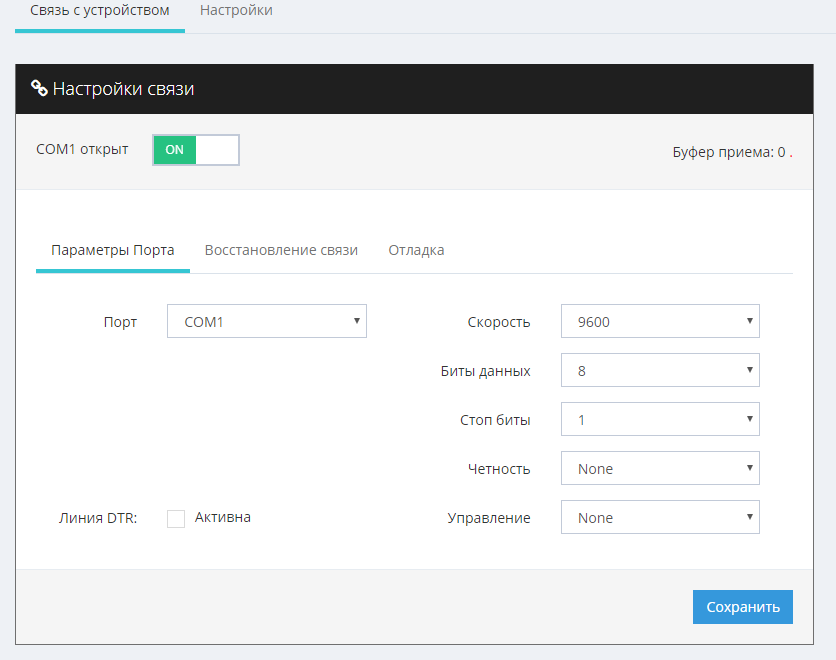
Task: Select the Параметры Порта tab
Action: [x=113, y=250]
